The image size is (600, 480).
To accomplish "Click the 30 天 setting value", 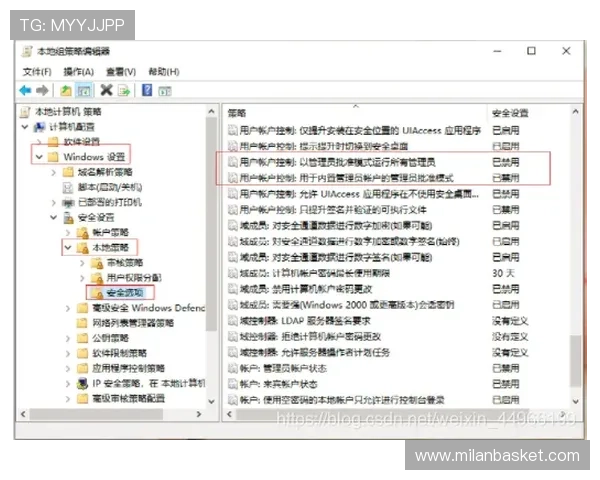I will coord(503,273).
